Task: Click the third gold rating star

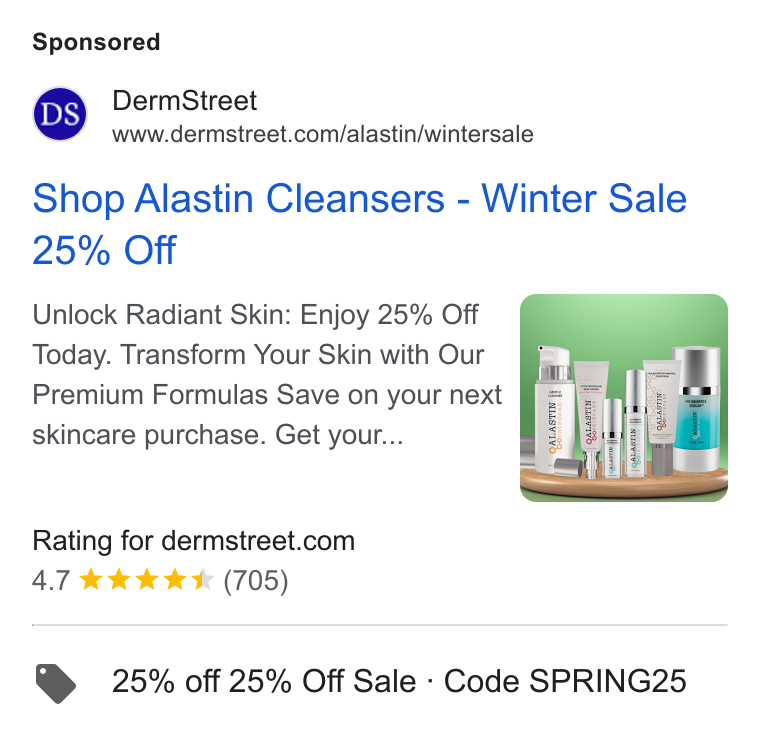Action: point(147,580)
